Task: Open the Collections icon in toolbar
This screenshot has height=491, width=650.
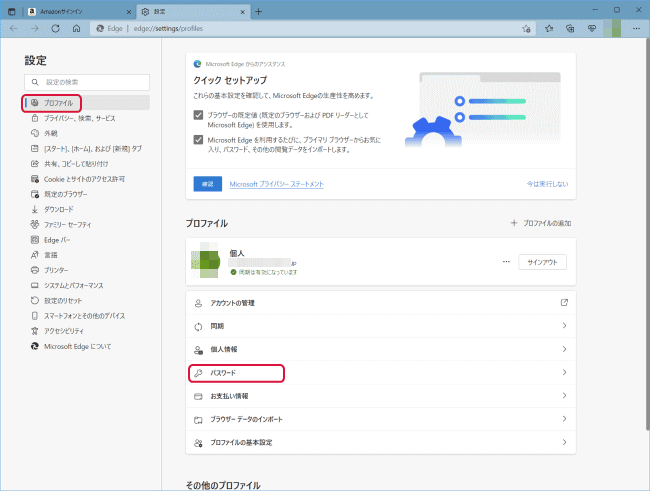Action: click(x=570, y=29)
